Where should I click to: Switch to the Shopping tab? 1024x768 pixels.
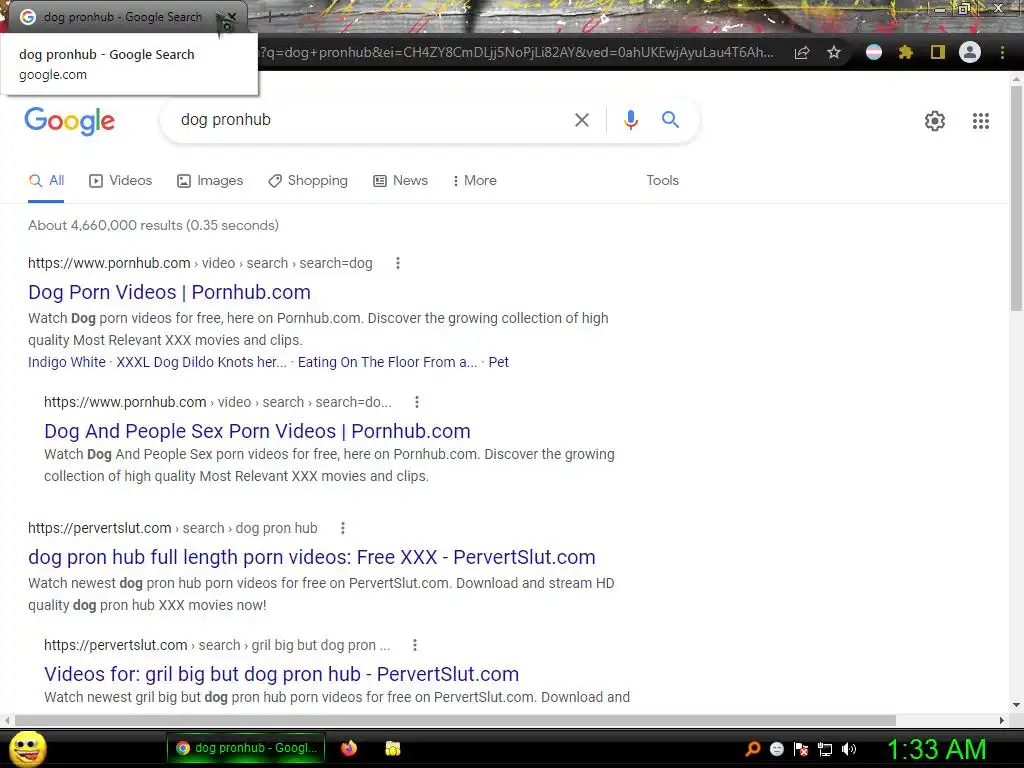pyautogui.click(x=308, y=181)
